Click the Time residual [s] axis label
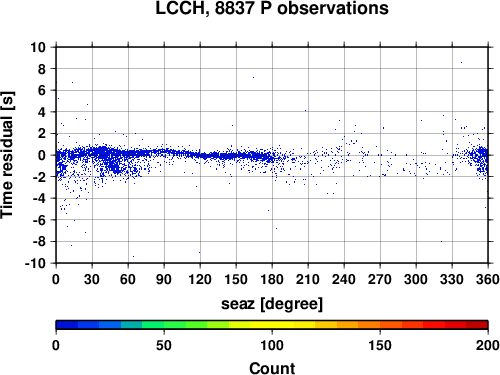The height and width of the screenshot is (375, 500). 7,155
